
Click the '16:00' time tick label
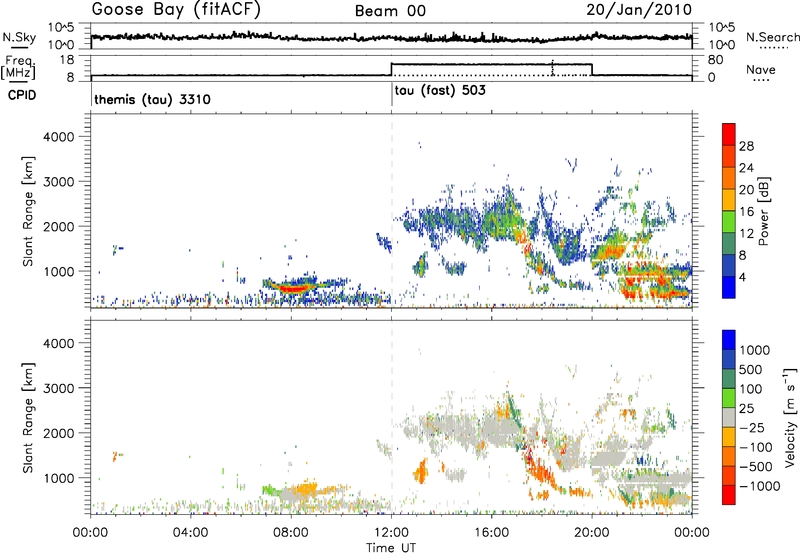[x=491, y=533]
